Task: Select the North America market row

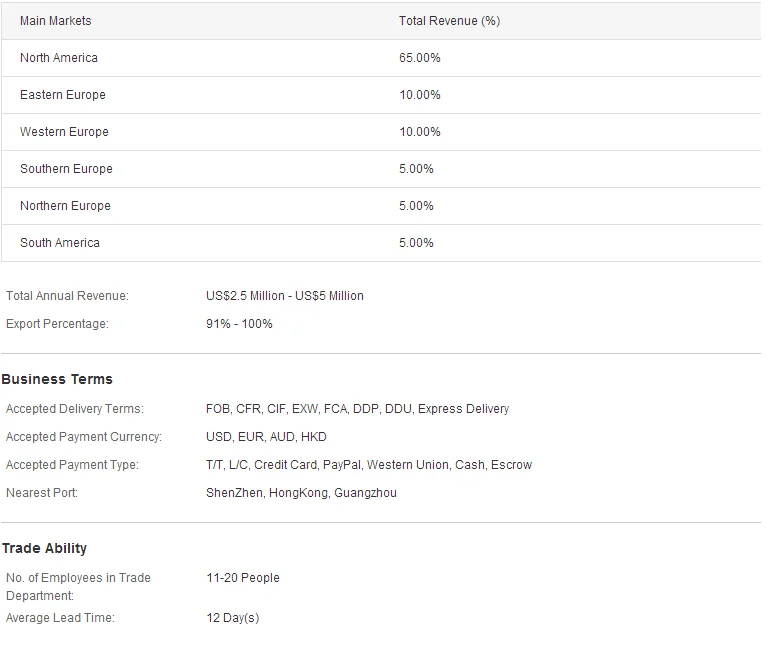Action: [59, 58]
